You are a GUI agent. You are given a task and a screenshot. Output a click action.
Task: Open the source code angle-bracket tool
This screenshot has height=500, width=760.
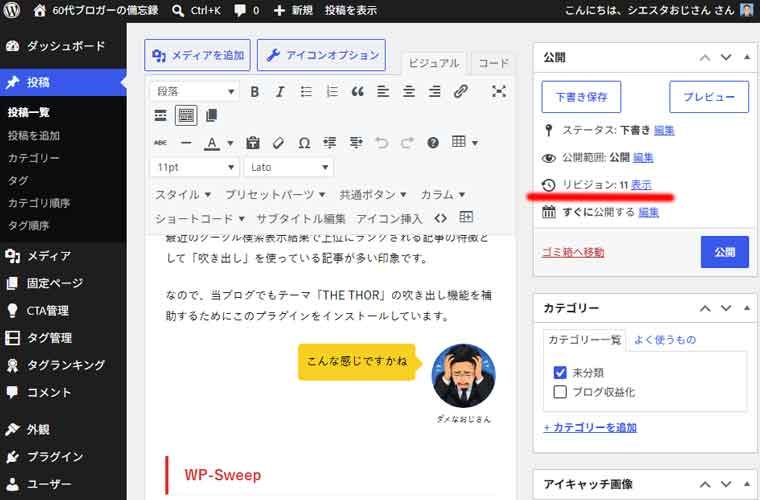click(440, 219)
